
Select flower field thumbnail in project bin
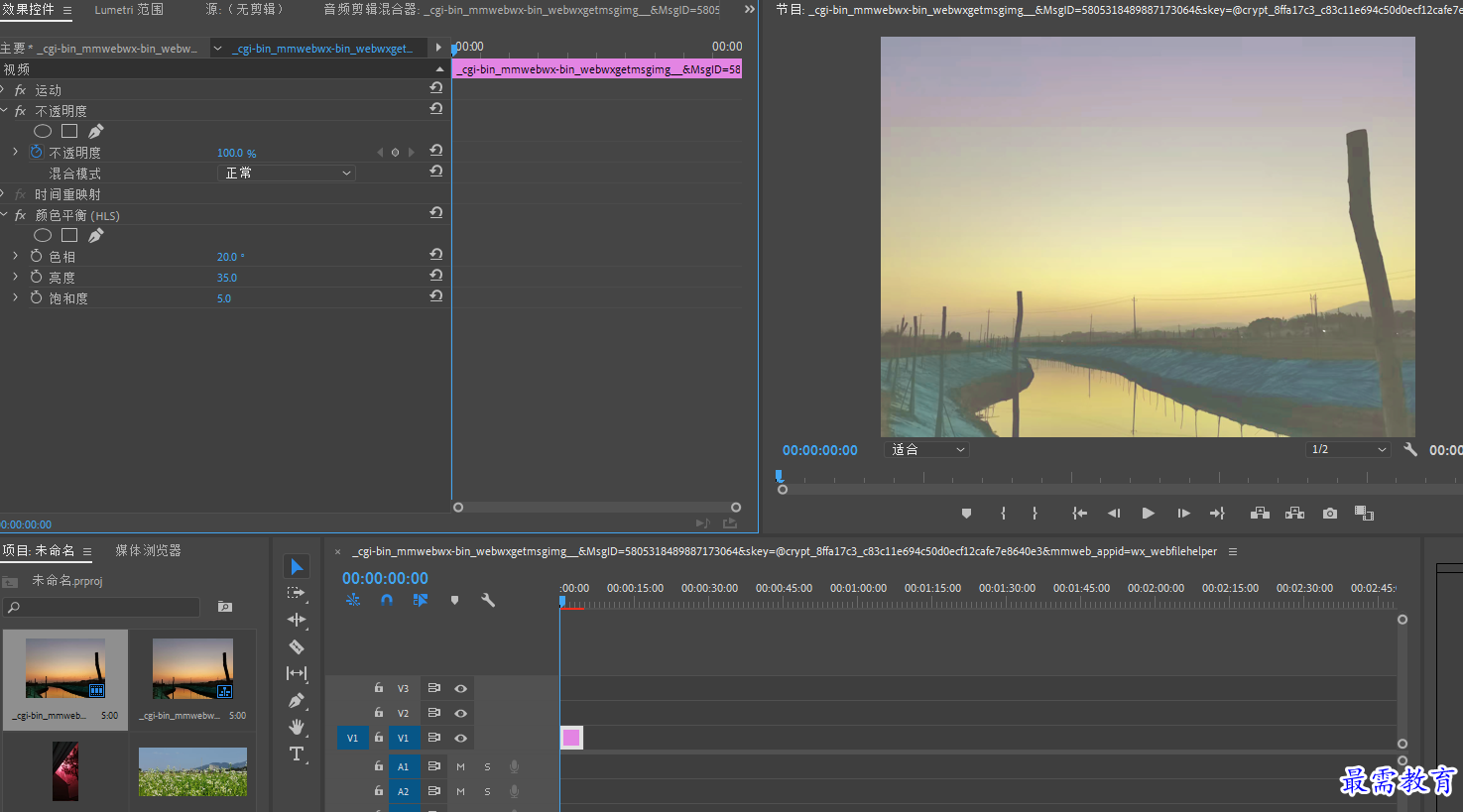click(192, 771)
